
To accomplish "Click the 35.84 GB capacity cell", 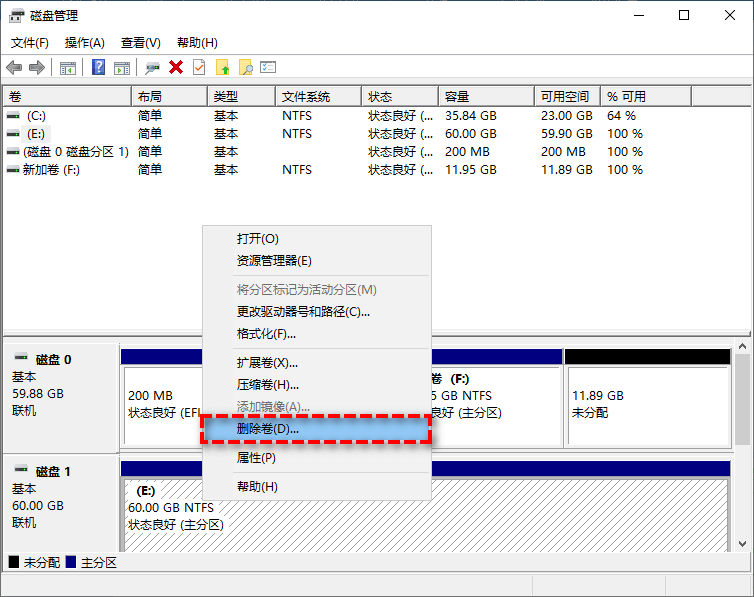I will coord(470,116).
